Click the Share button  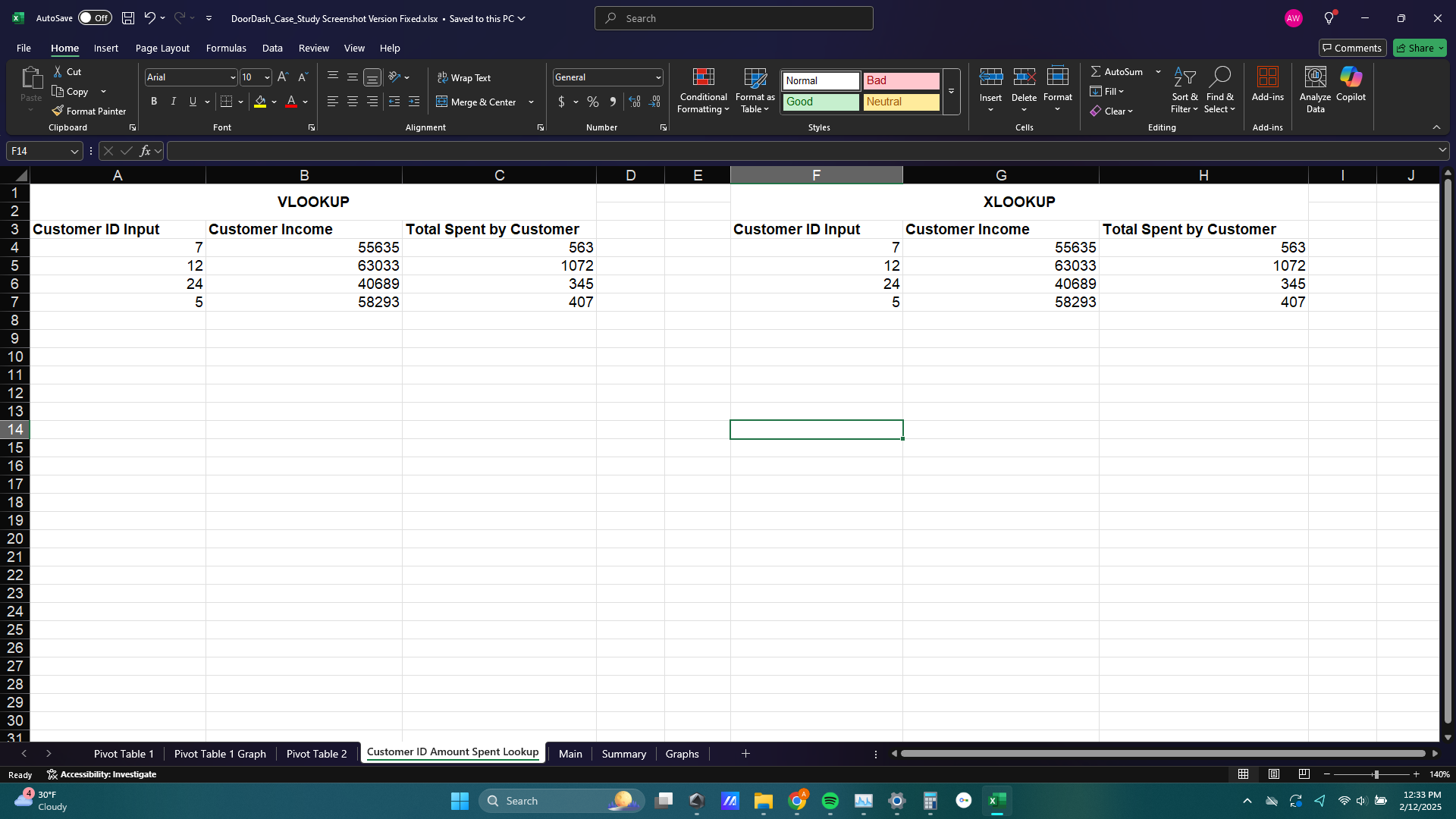(1415, 48)
